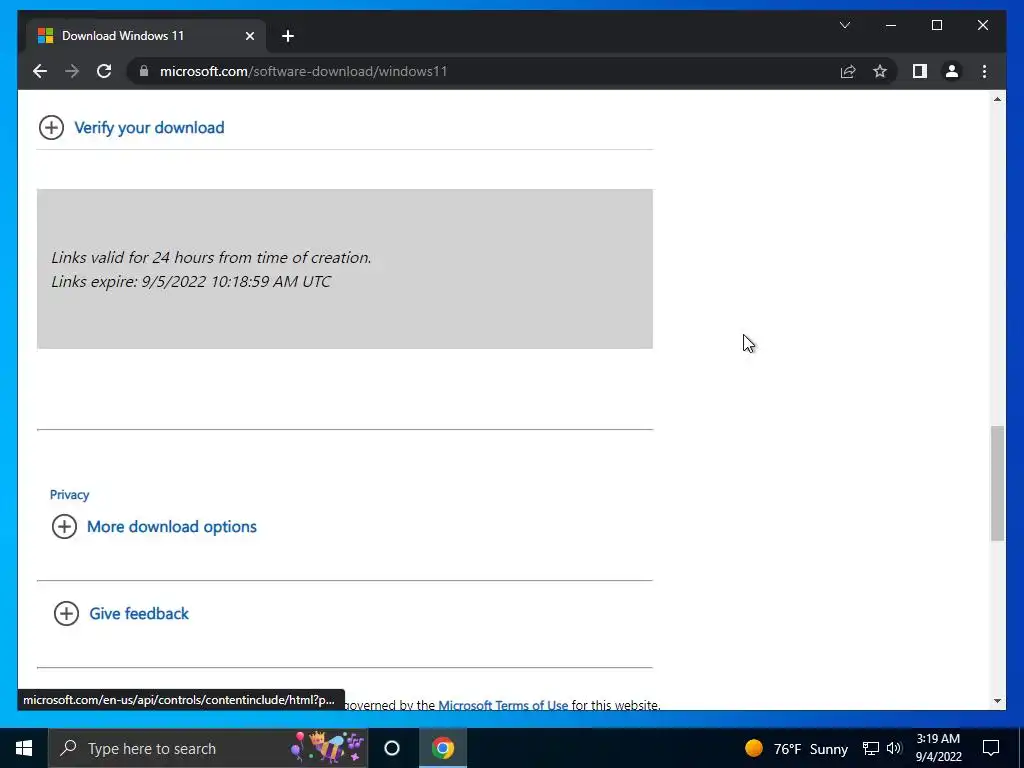Open Chrome side panel icon

tap(920, 71)
